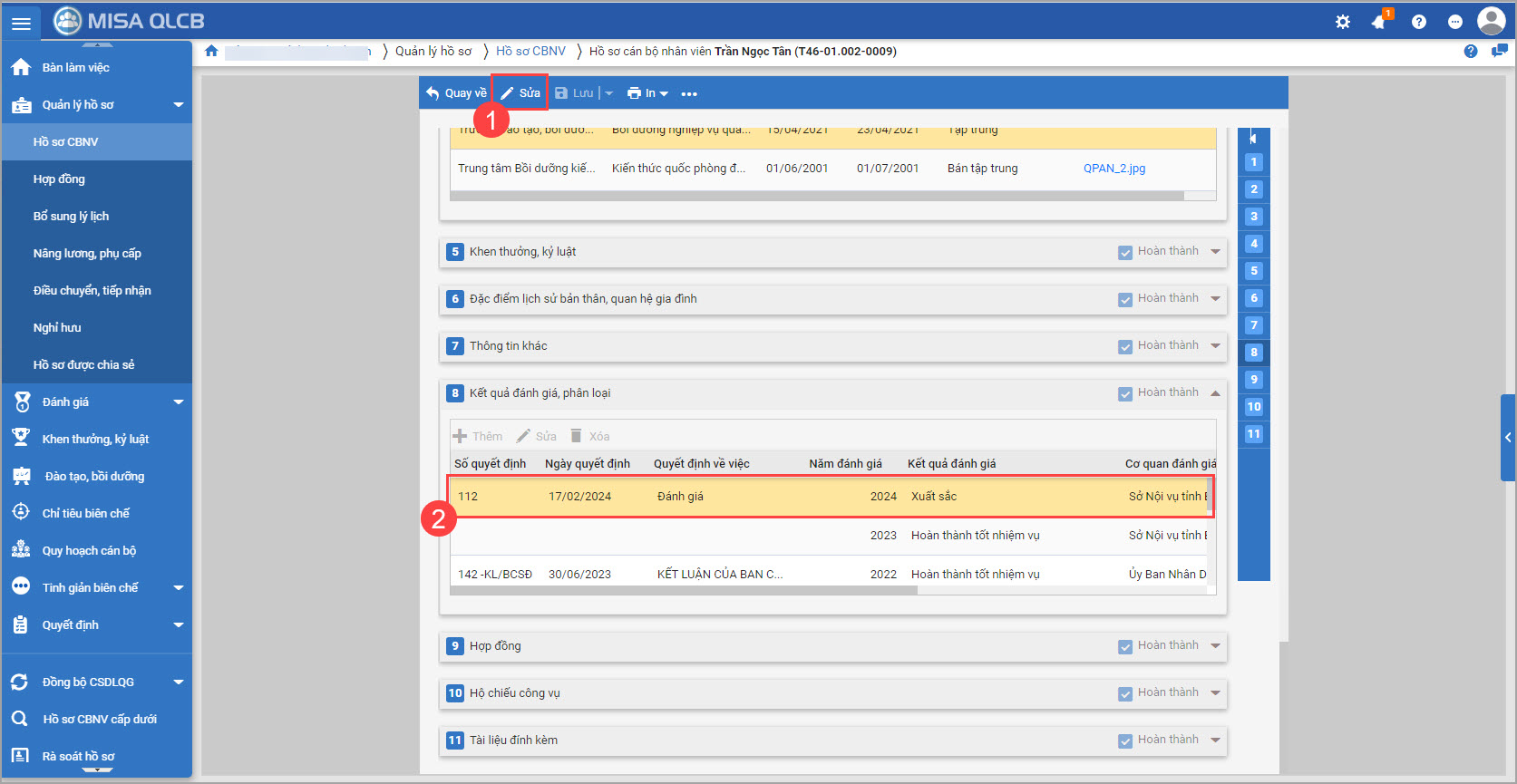
Task: Toggle Hoàn thành checkbox for Khen thưởng, kỷ luật
Action: 1125,252
